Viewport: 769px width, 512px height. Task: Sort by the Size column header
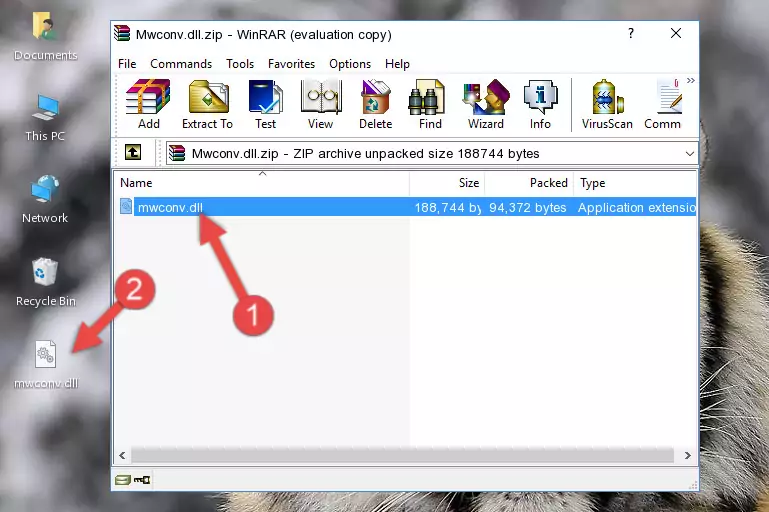coord(447,183)
